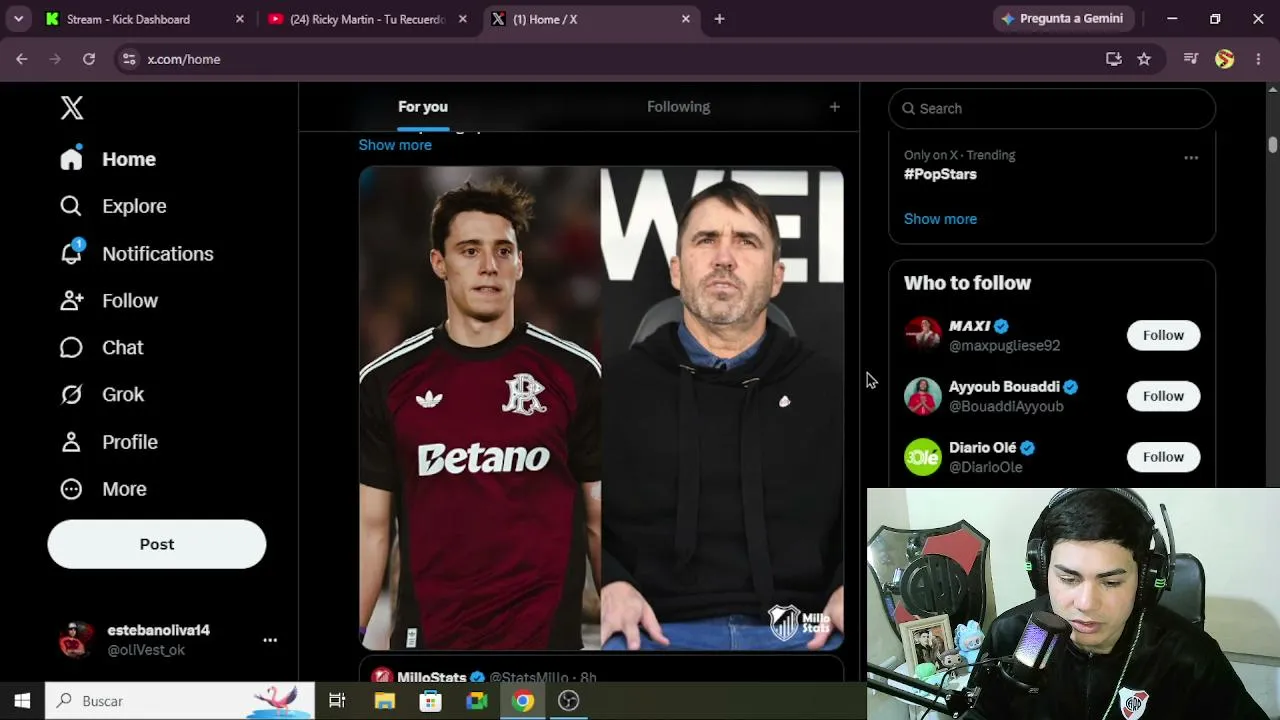Switch to the Ricky Martin YouTube tab
This screenshot has width=1280, height=720.
366,19
